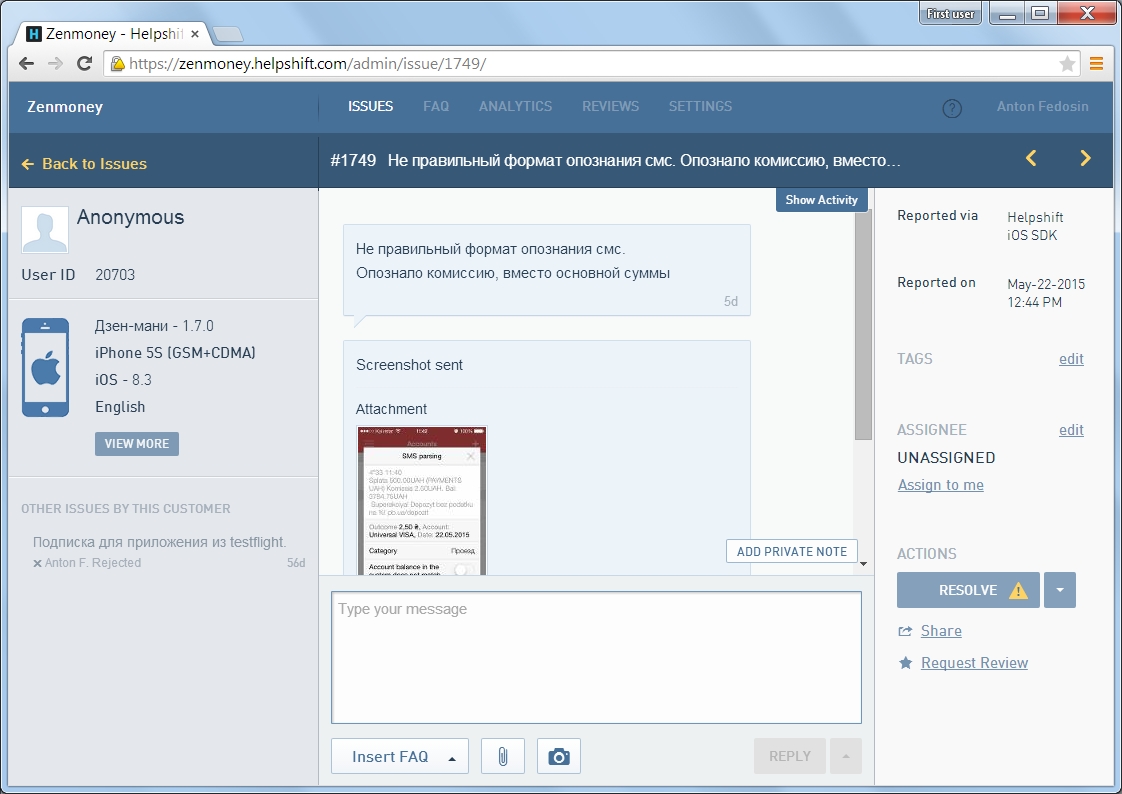Image resolution: width=1122 pixels, height=794 pixels.
Task: Click the User ID value 20703
Action: 115,275
